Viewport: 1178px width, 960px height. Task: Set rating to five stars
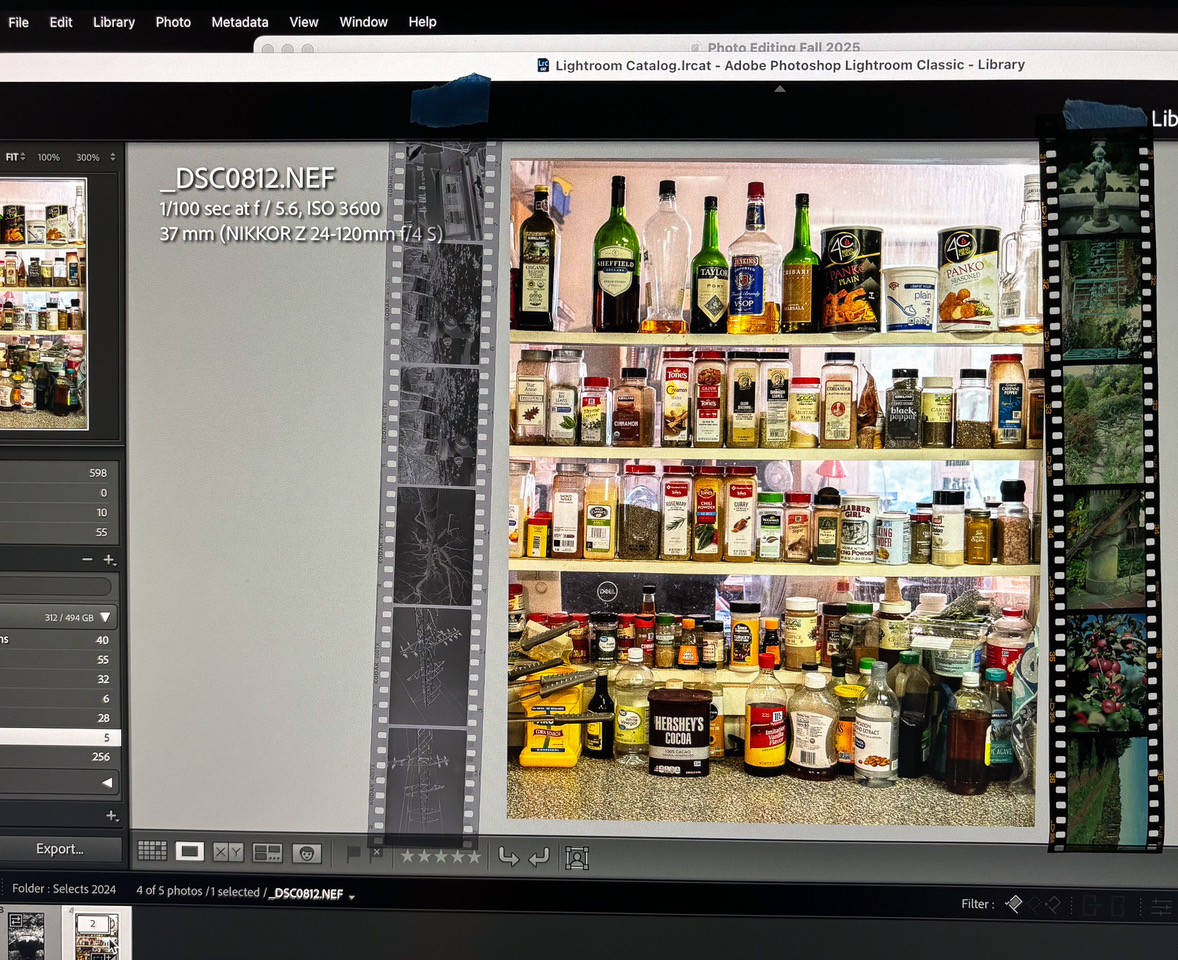(473, 856)
